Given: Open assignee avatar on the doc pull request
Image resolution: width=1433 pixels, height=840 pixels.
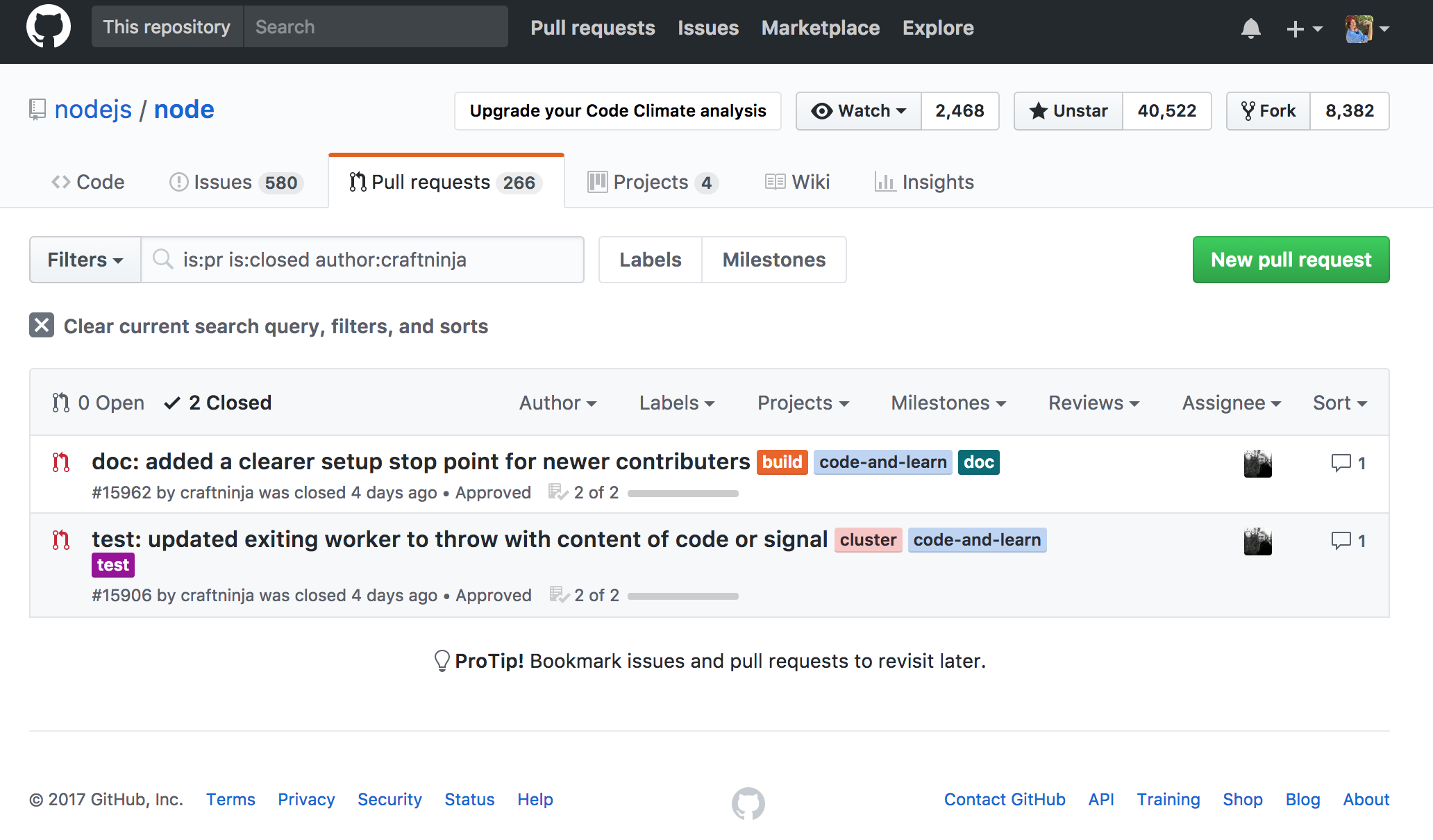Looking at the screenshot, I should click(x=1257, y=463).
